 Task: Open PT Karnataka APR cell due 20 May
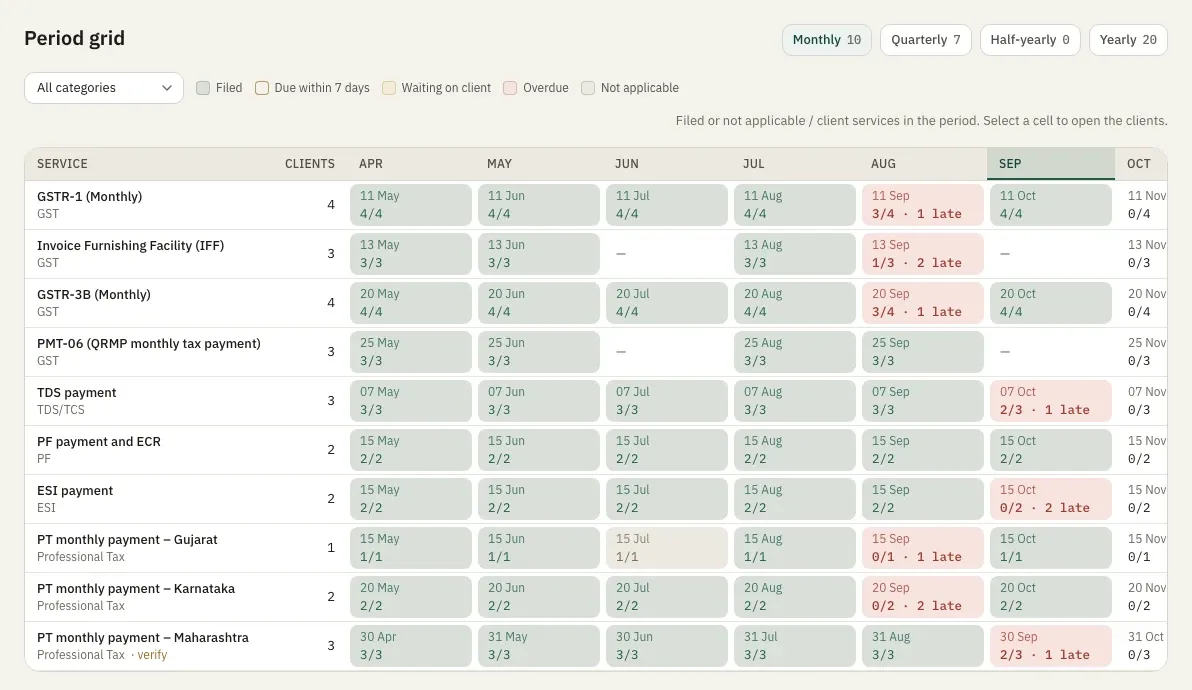coord(411,597)
